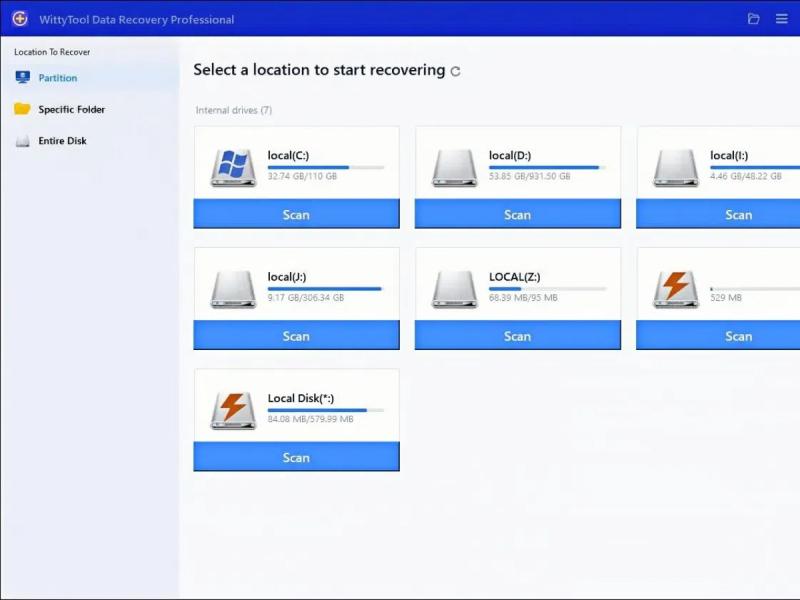The width and height of the screenshot is (800, 600).
Task: Click the Partition monitor icon
Action: 22,78
